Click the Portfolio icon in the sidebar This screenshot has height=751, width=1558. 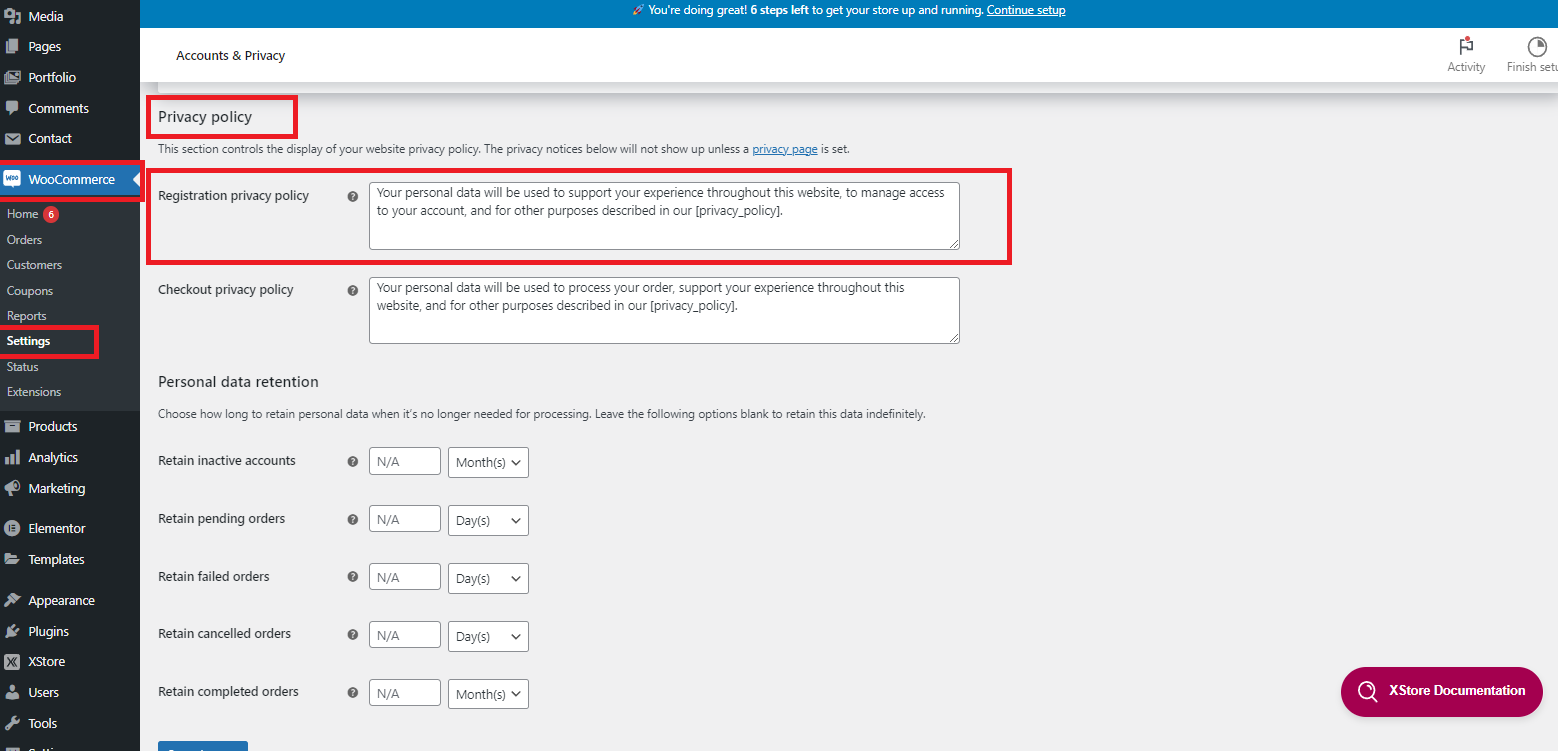pyautogui.click(x=12, y=77)
